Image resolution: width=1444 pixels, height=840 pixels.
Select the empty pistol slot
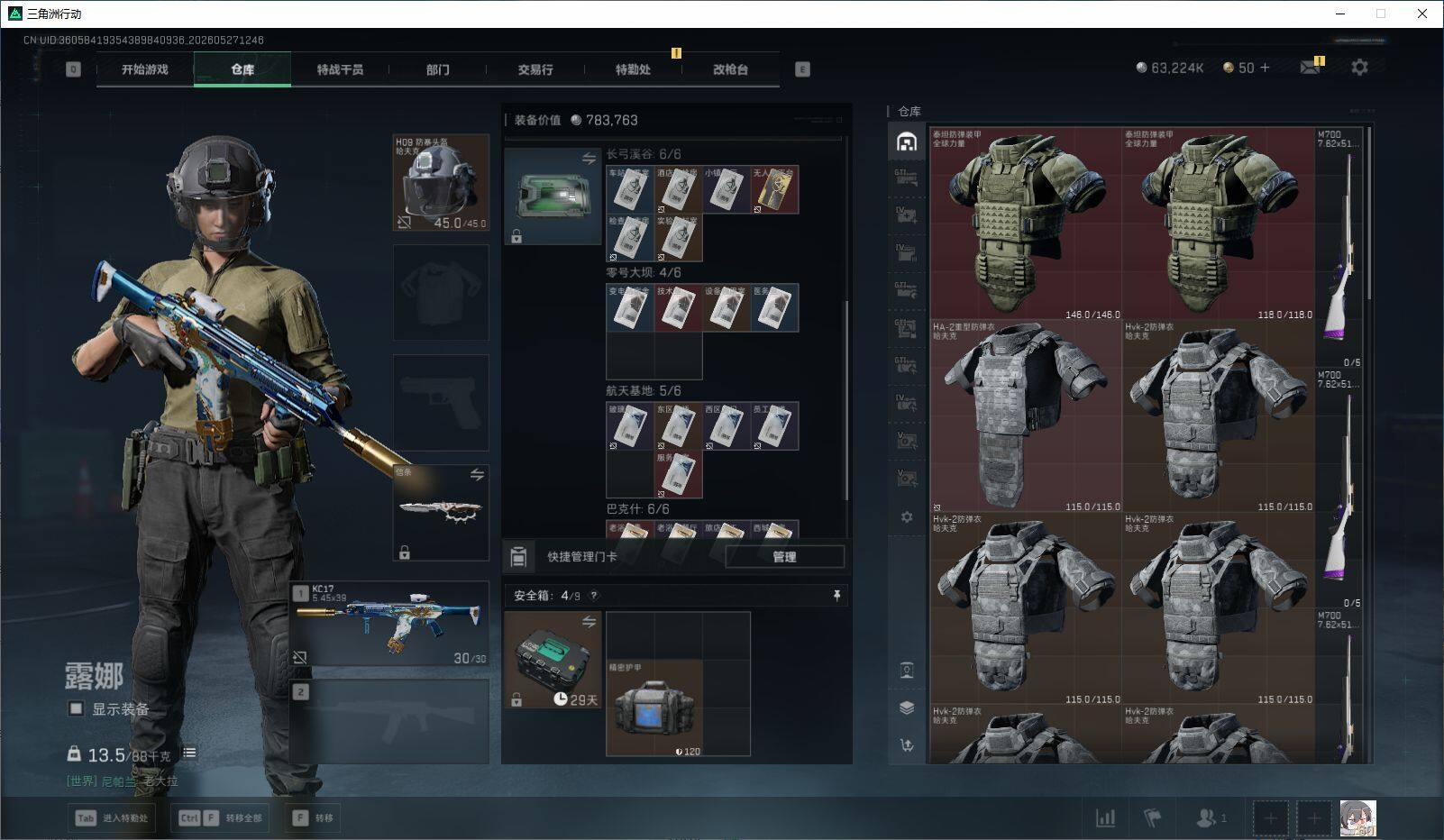[x=441, y=402]
